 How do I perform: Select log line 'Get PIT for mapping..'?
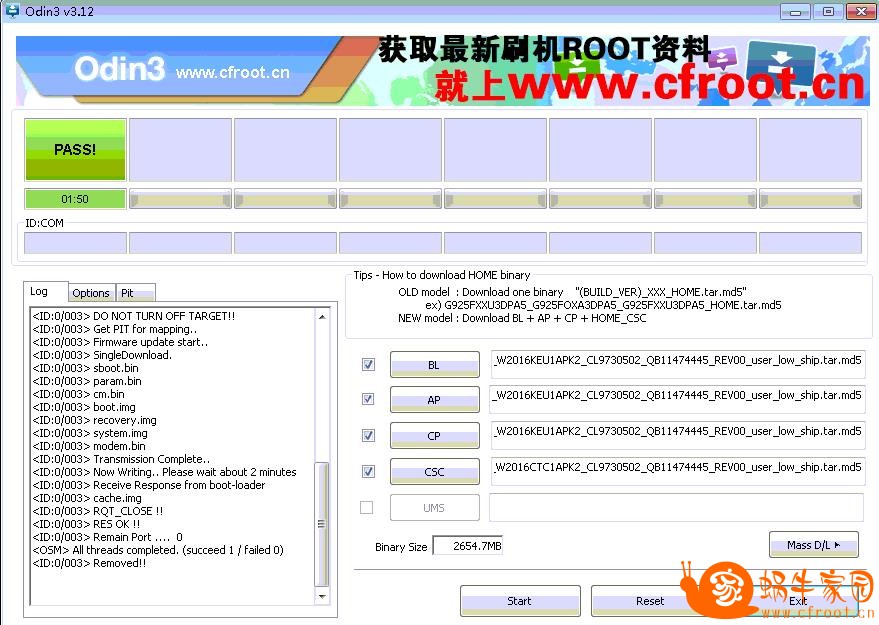pos(115,329)
